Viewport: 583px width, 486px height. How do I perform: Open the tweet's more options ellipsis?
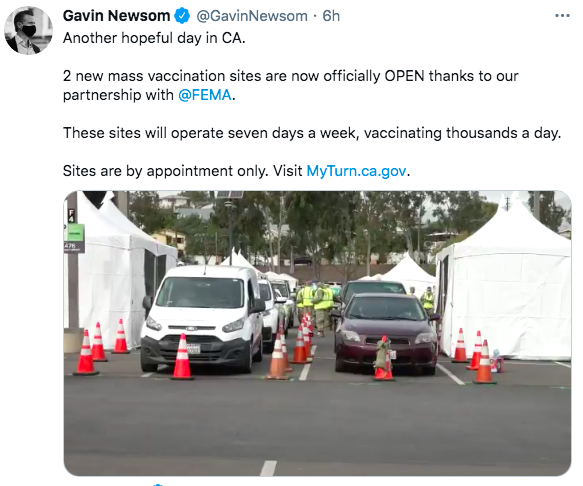tap(562, 16)
